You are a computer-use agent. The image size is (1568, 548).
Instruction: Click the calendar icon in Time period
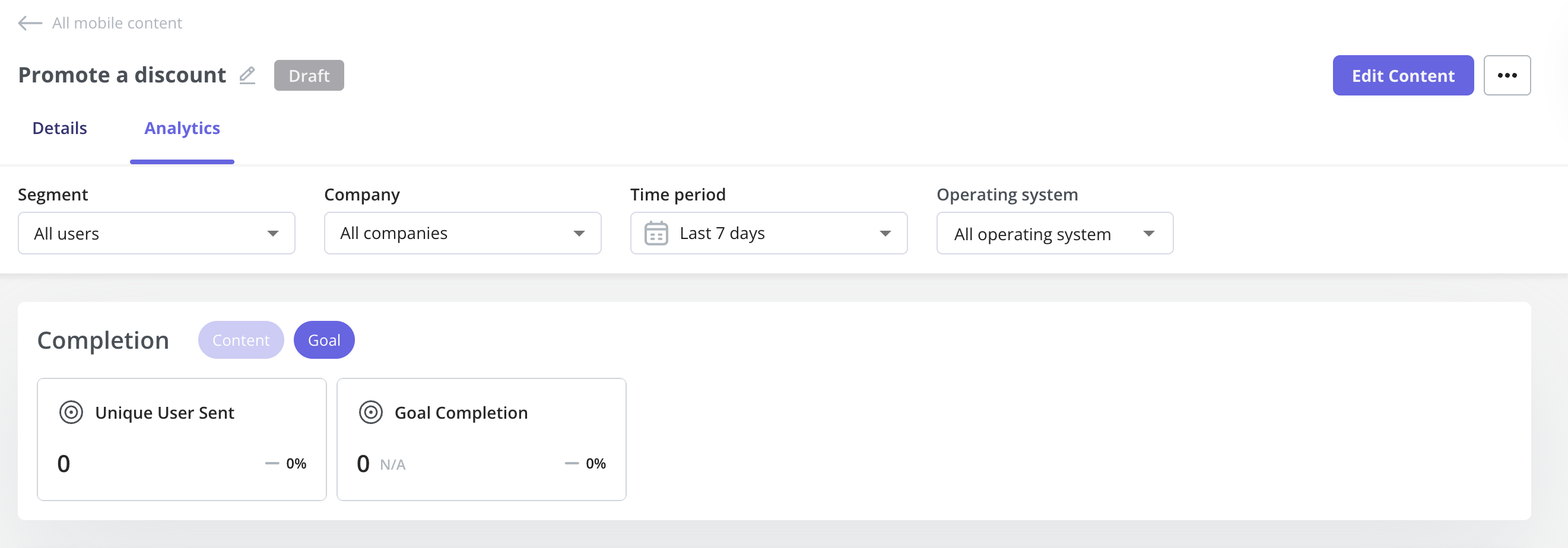656,233
